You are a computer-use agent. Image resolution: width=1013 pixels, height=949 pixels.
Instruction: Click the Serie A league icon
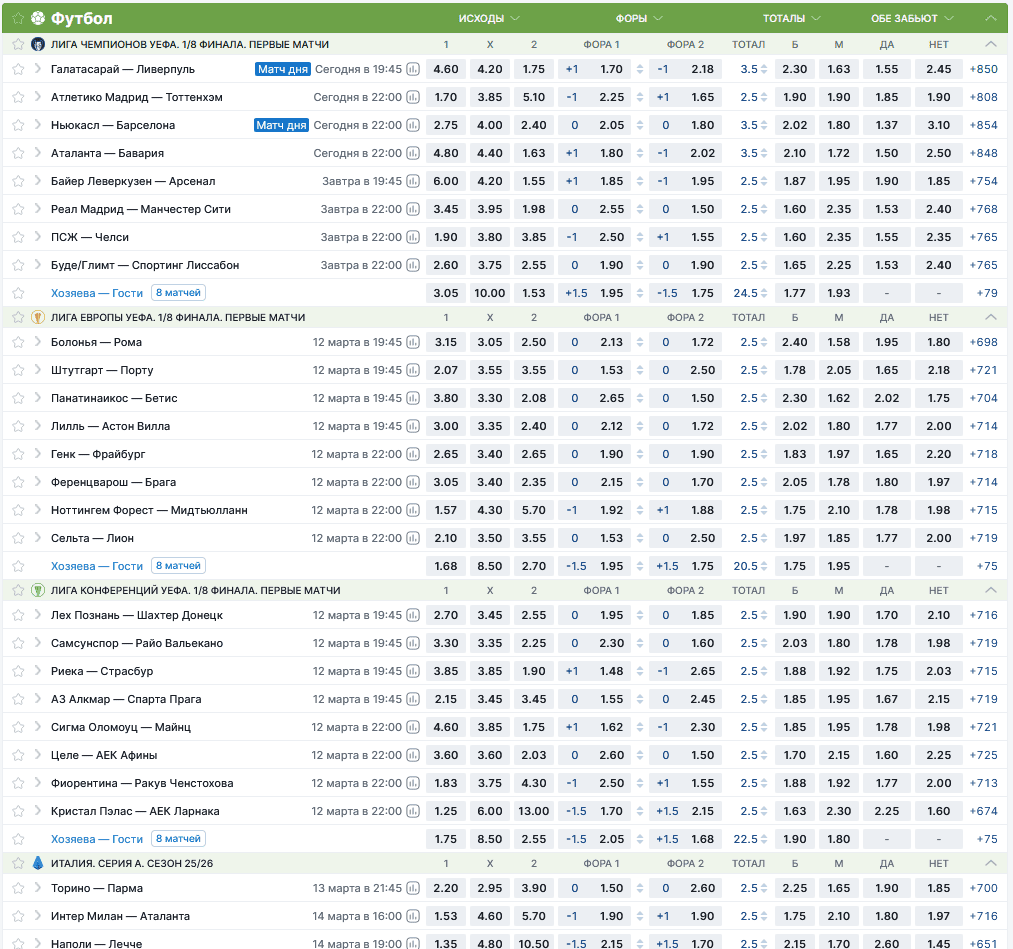coord(38,863)
